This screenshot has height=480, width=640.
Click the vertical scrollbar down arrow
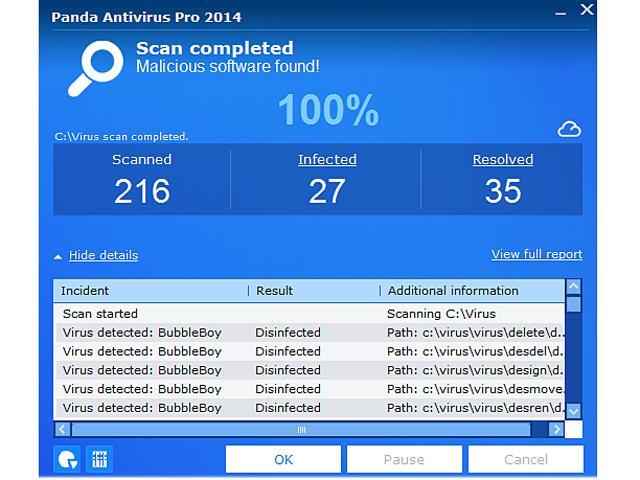click(x=574, y=411)
